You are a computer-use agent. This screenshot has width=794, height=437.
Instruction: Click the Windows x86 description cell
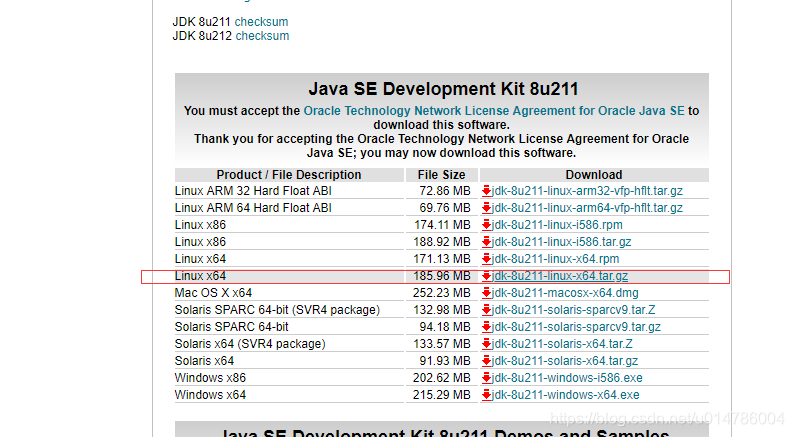click(210, 378)
